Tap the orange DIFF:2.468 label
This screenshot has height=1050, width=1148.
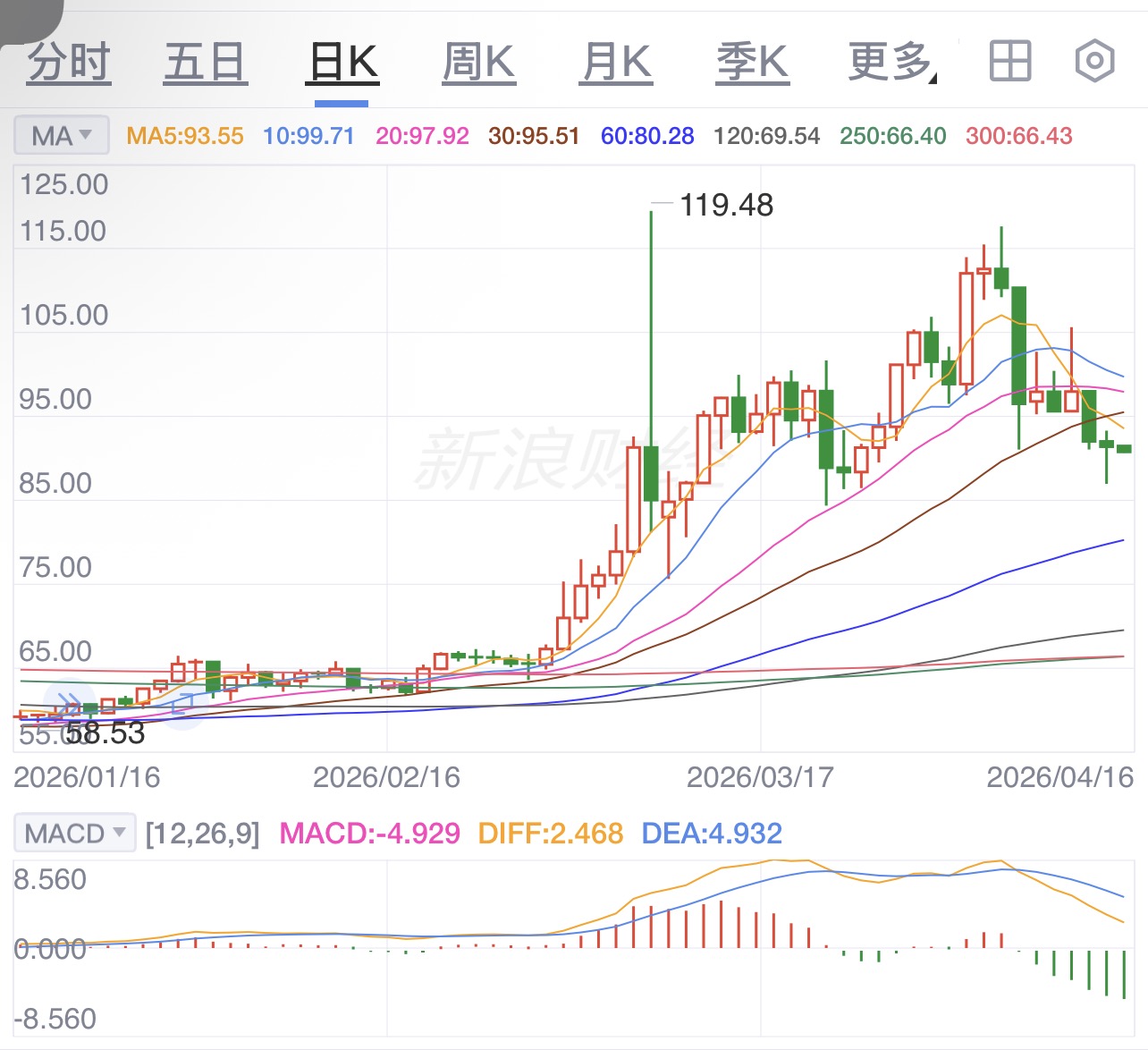click(x=550, y=834)
